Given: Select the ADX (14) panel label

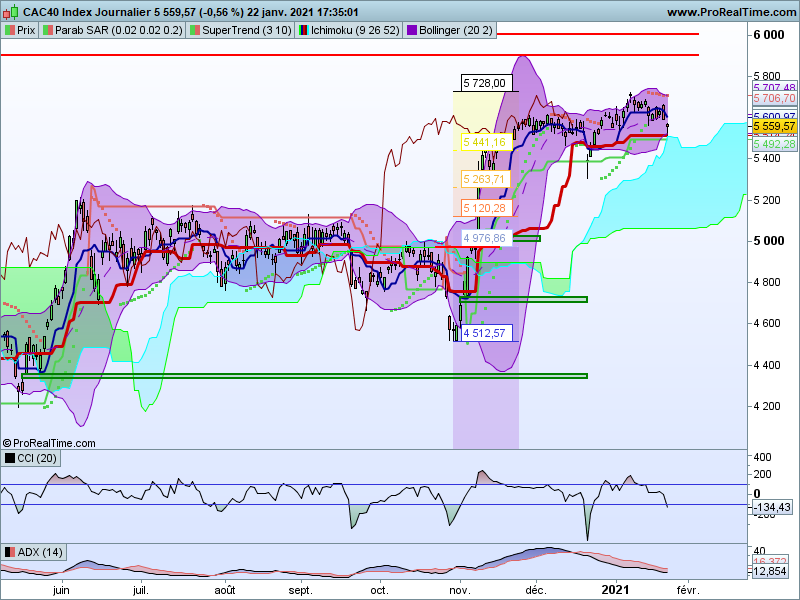Looking at the screenshot, I should click(34, 552).
